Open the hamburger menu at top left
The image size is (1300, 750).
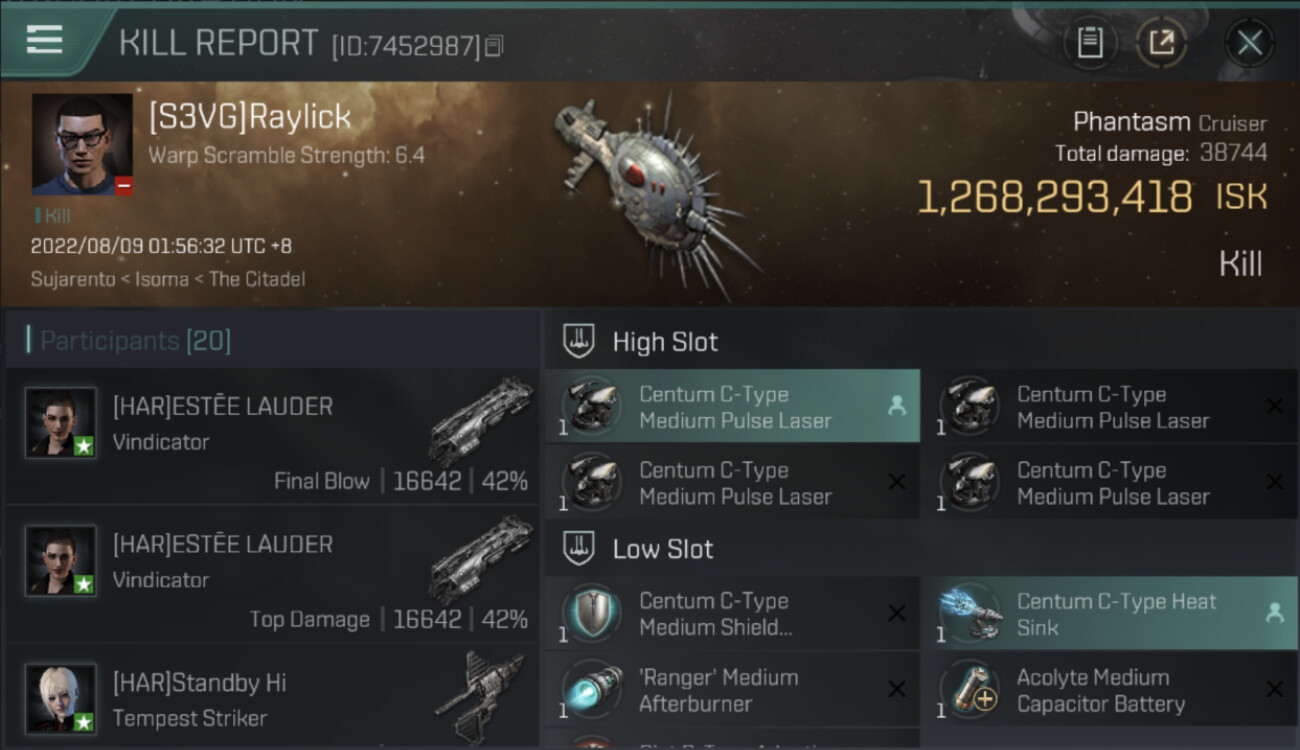pos(44,40)
